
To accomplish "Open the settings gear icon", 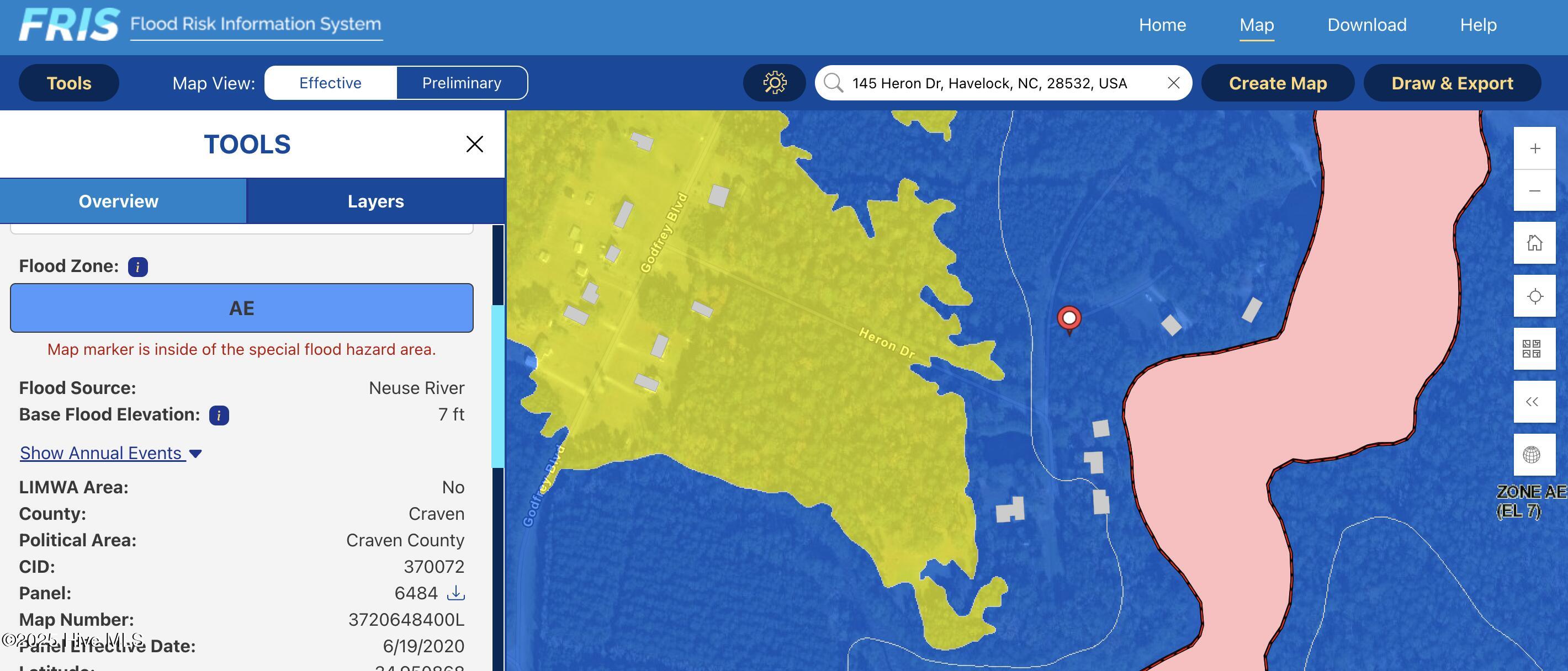I will (x=774, y=83).
